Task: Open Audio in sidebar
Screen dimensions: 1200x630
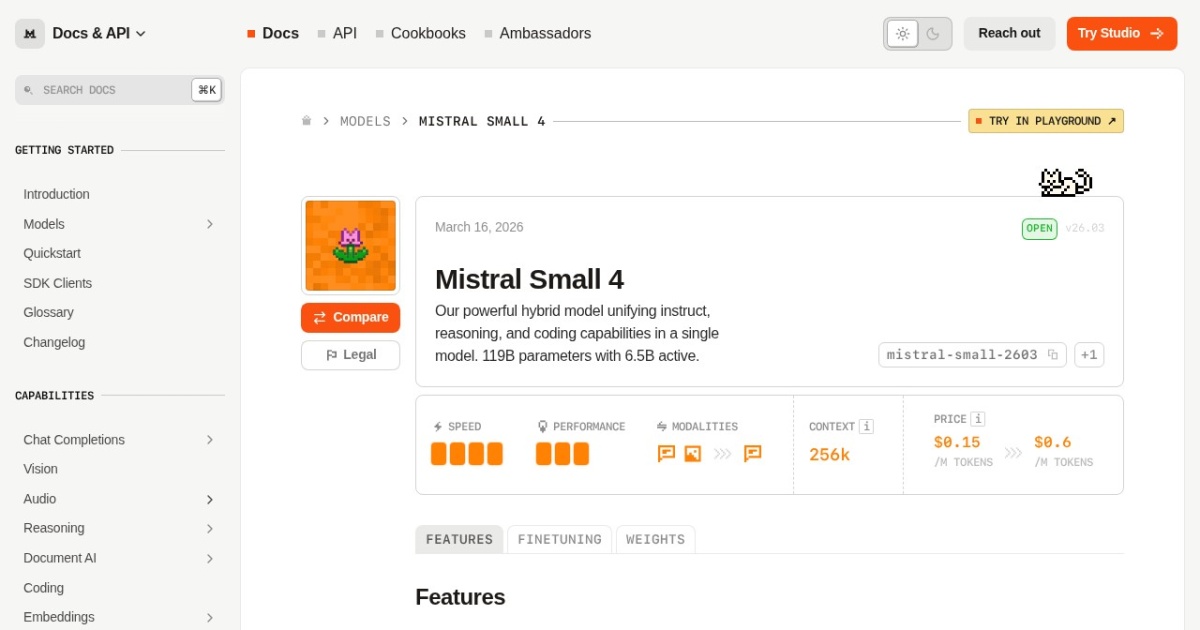Action: 40,499
